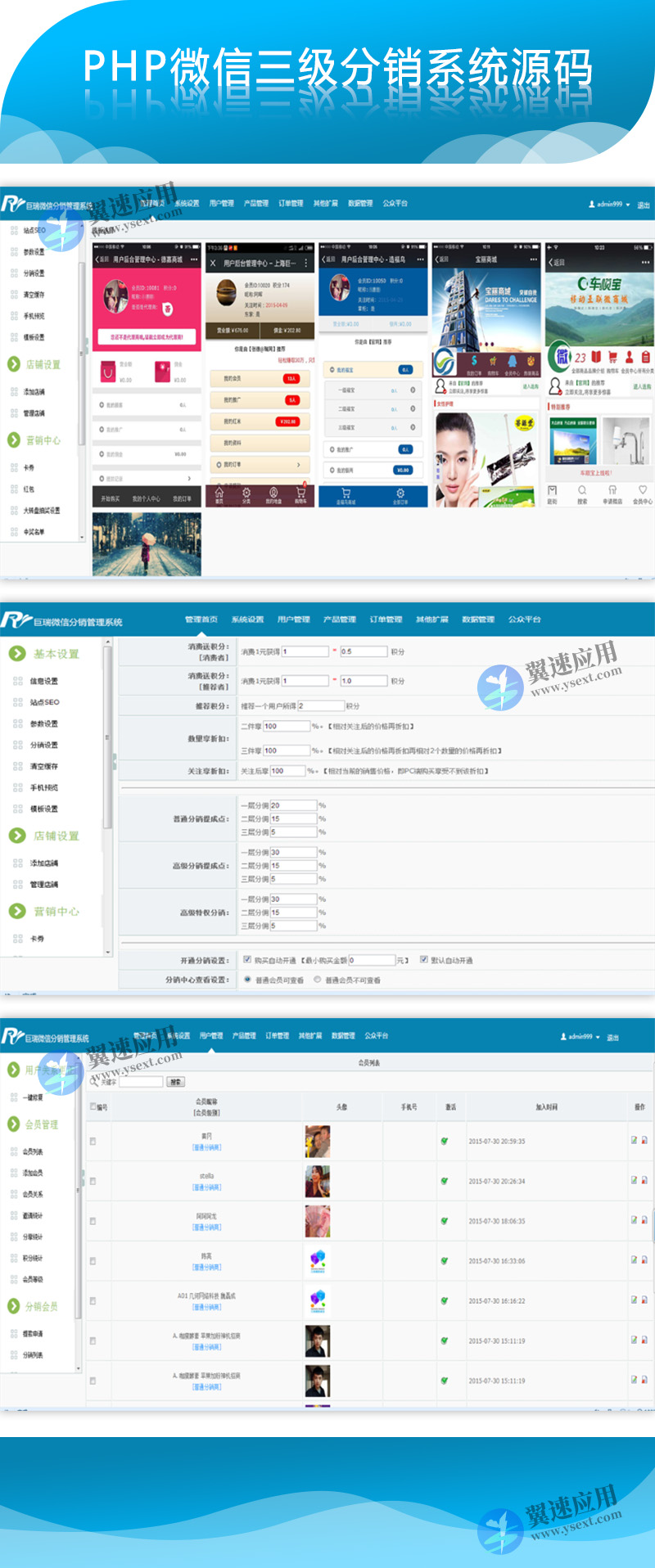Click the sidebar down arrow in the settings screenshot
This screenshot has width=655, height=1568.
[x=107, y=952]
